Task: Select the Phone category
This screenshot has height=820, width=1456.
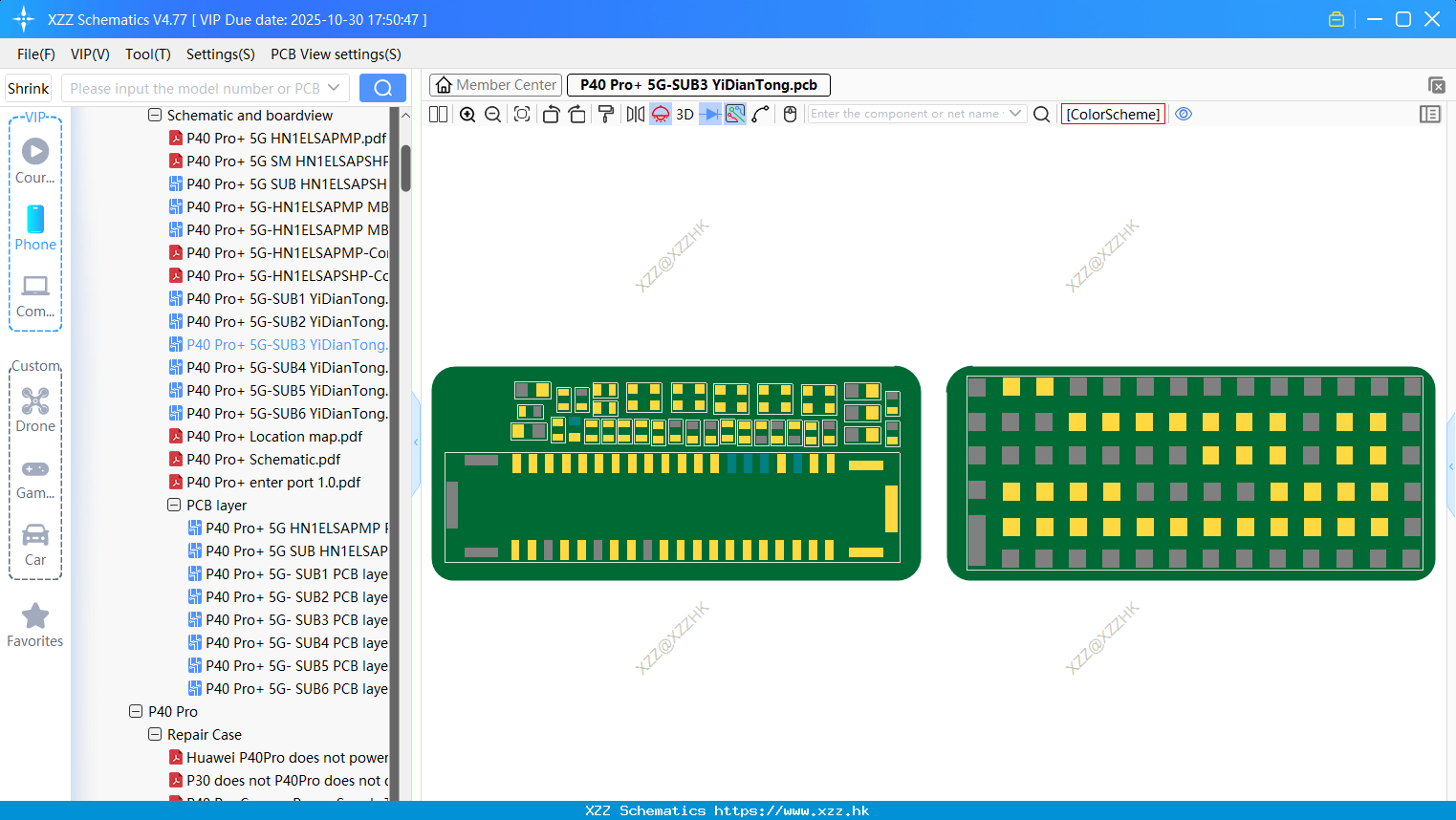Action: pos(35,228)
